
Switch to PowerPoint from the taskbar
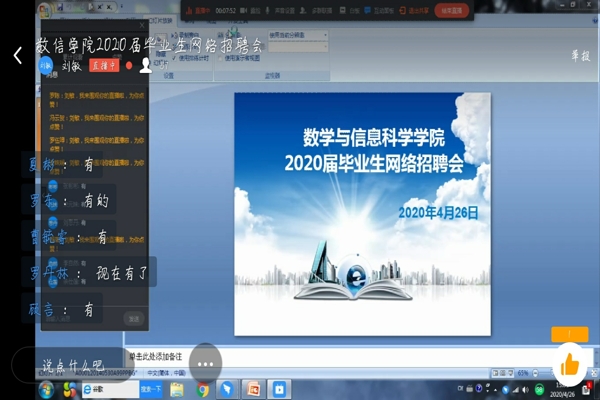[253, 390]
